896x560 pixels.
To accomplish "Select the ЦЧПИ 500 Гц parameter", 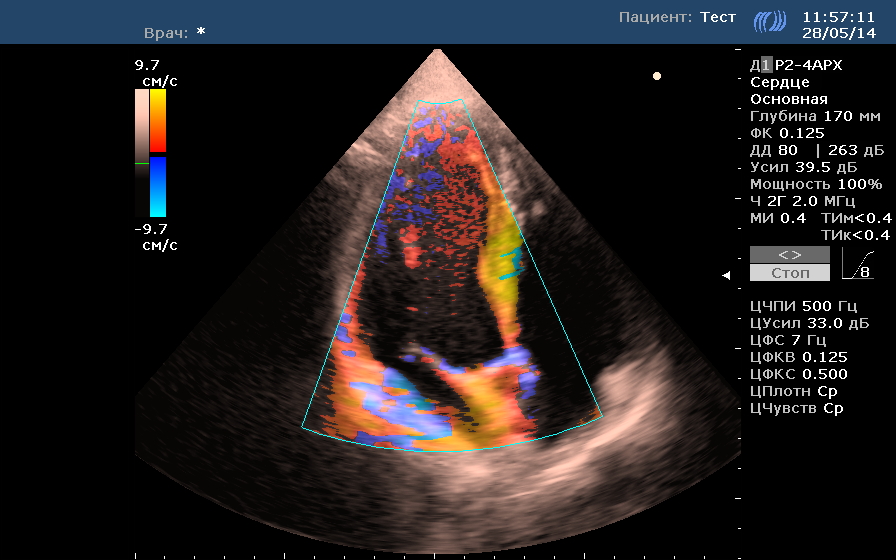I will pos(803,306).
